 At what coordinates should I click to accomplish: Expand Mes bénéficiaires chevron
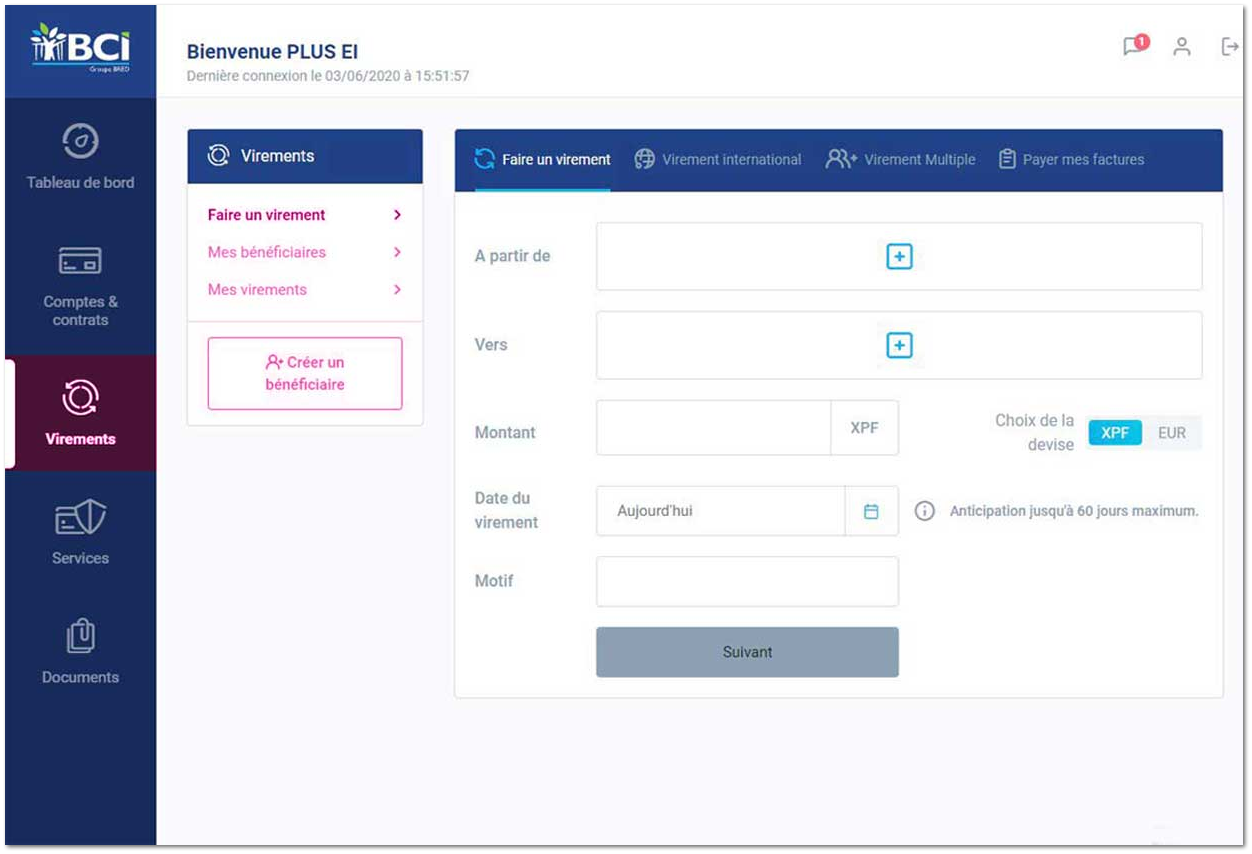[x=397, y=252]
